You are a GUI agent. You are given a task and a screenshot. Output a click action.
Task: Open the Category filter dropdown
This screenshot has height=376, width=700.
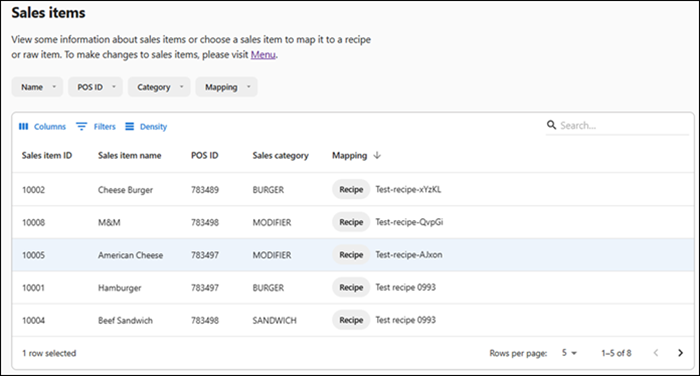[159, 87]
